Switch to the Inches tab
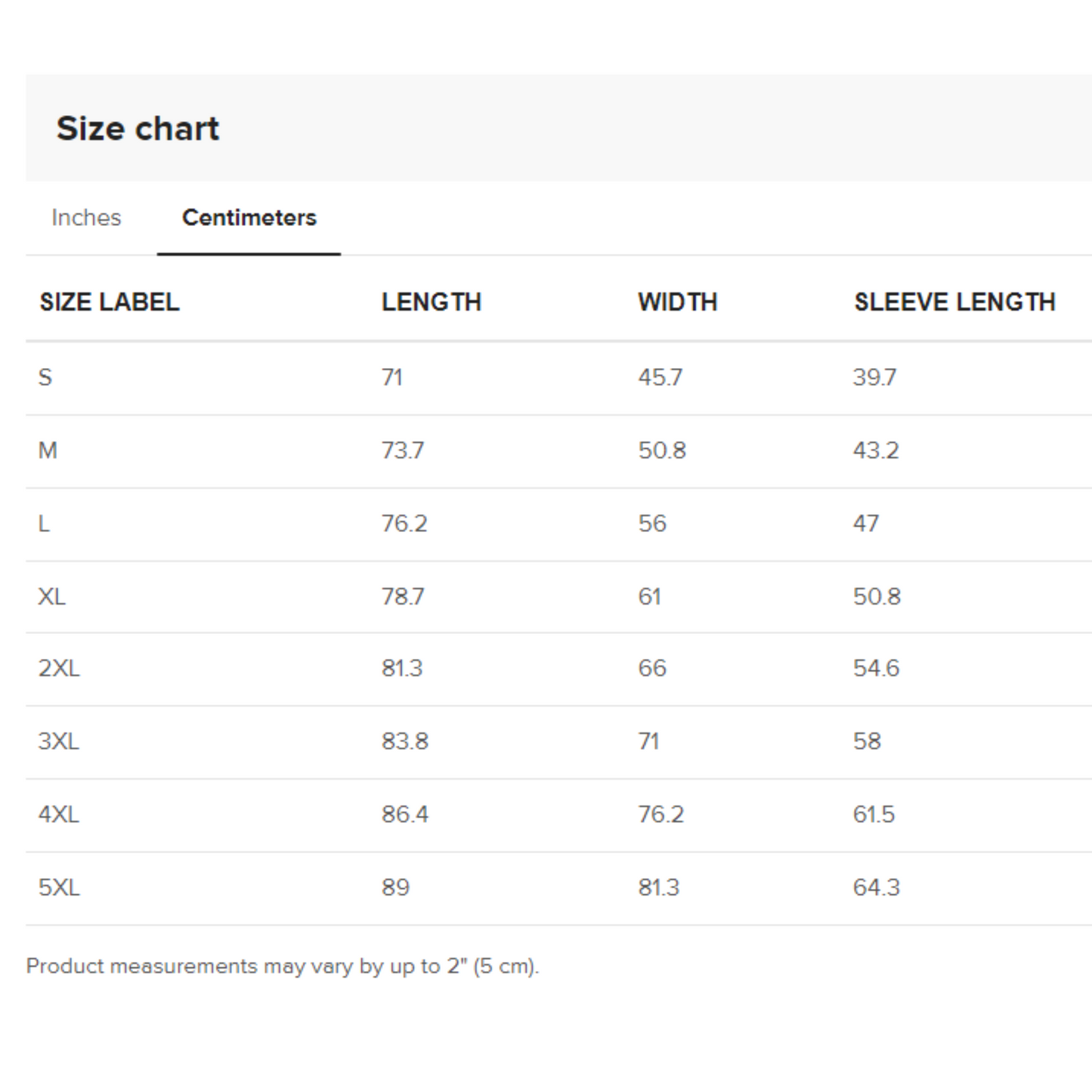This screenshot has height=1092, width=1092. click(x=85, y=218)
